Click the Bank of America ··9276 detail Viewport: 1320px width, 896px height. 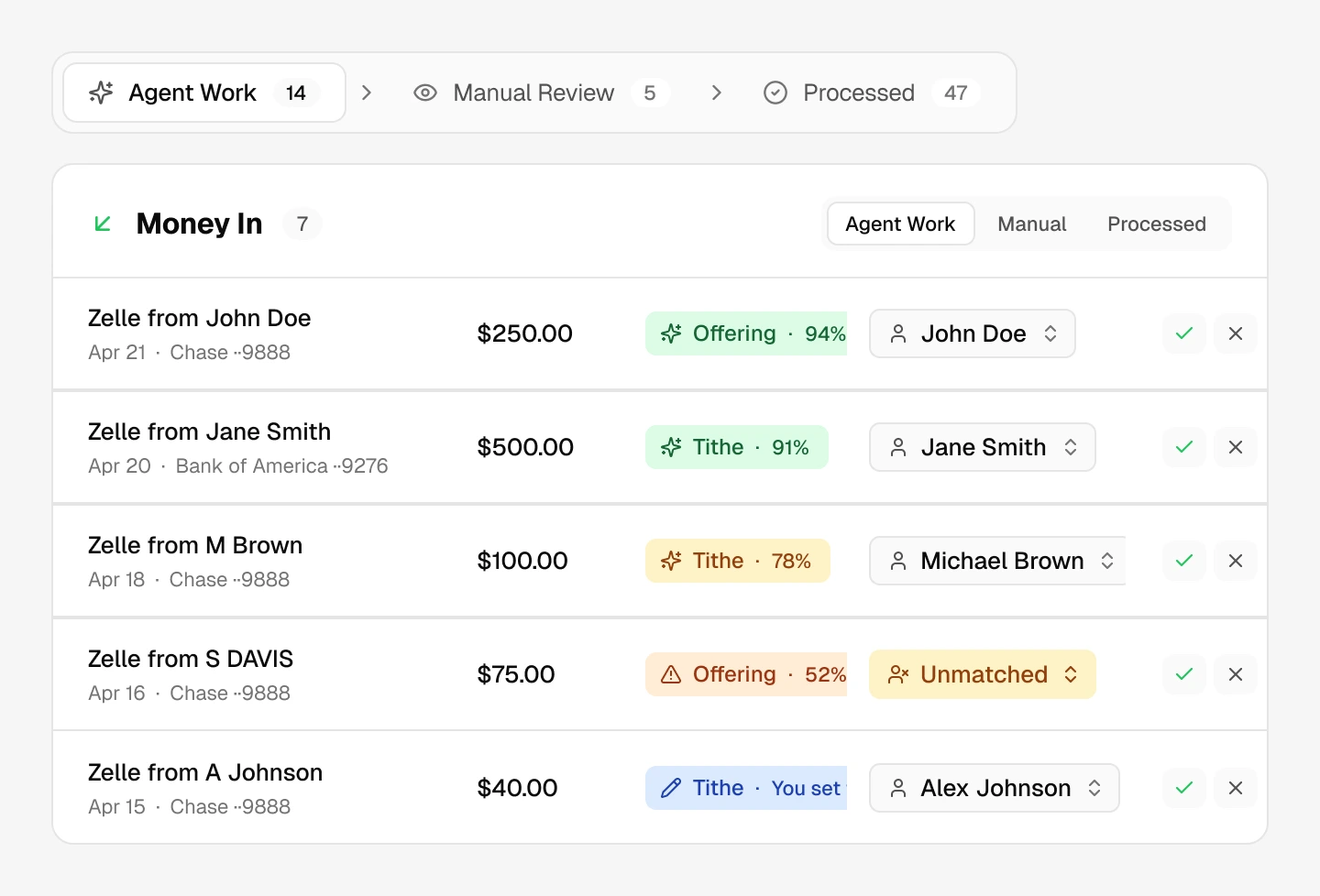point(281,466)
